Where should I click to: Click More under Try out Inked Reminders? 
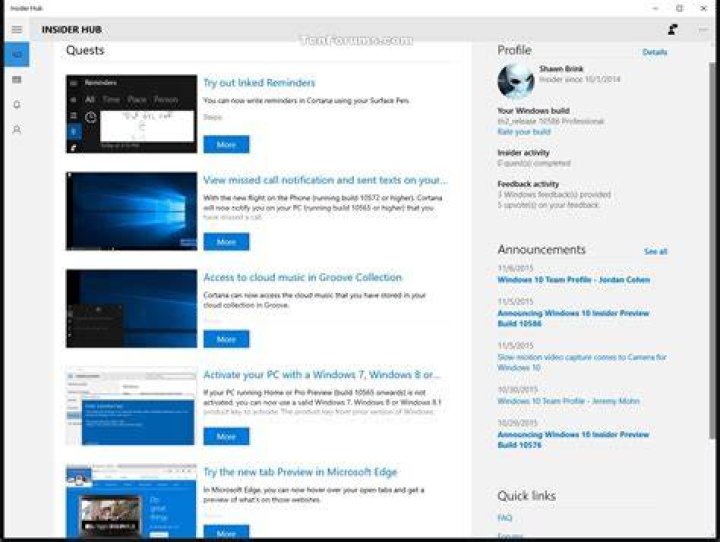226,145
